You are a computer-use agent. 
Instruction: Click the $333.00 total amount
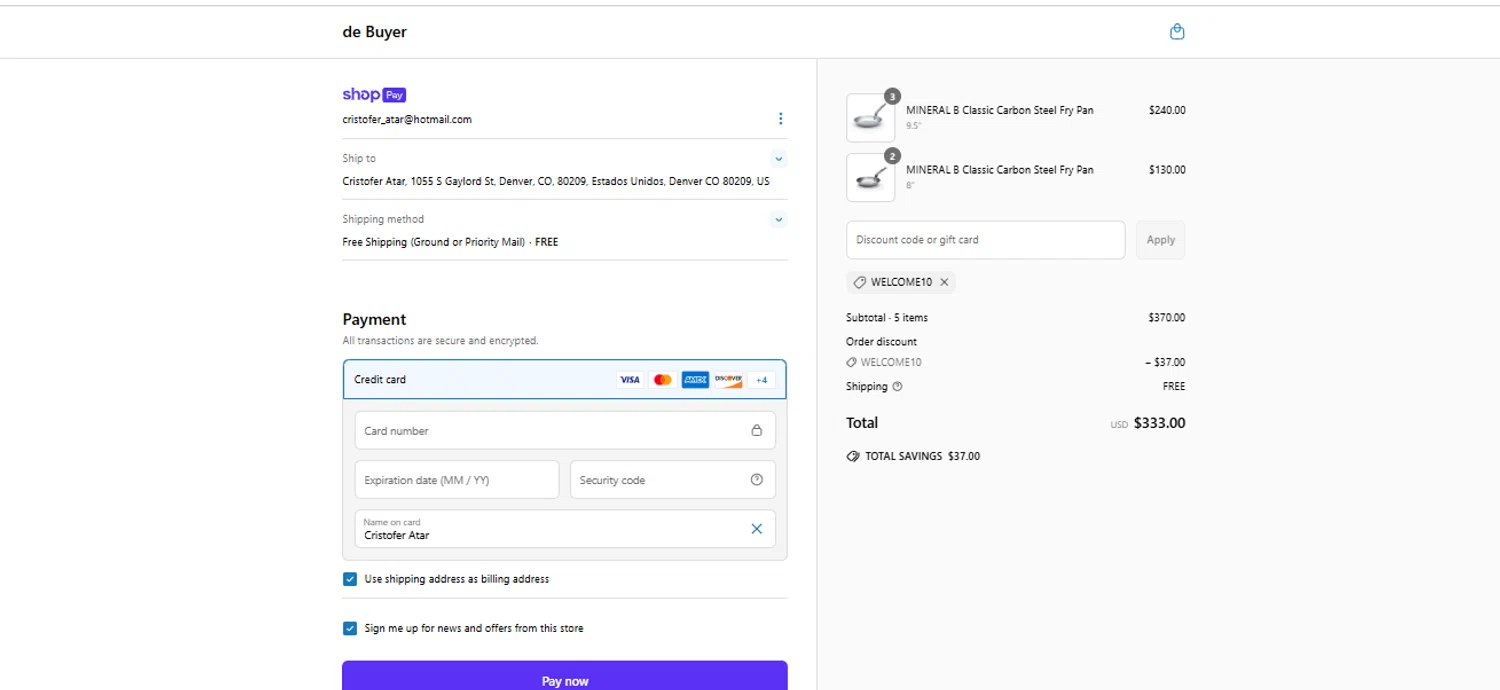[1160, 423]
